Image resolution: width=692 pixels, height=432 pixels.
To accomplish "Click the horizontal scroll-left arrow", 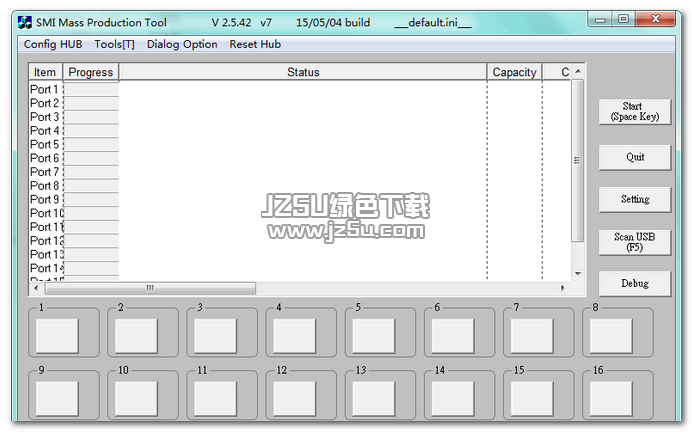I will pos(36,288).
